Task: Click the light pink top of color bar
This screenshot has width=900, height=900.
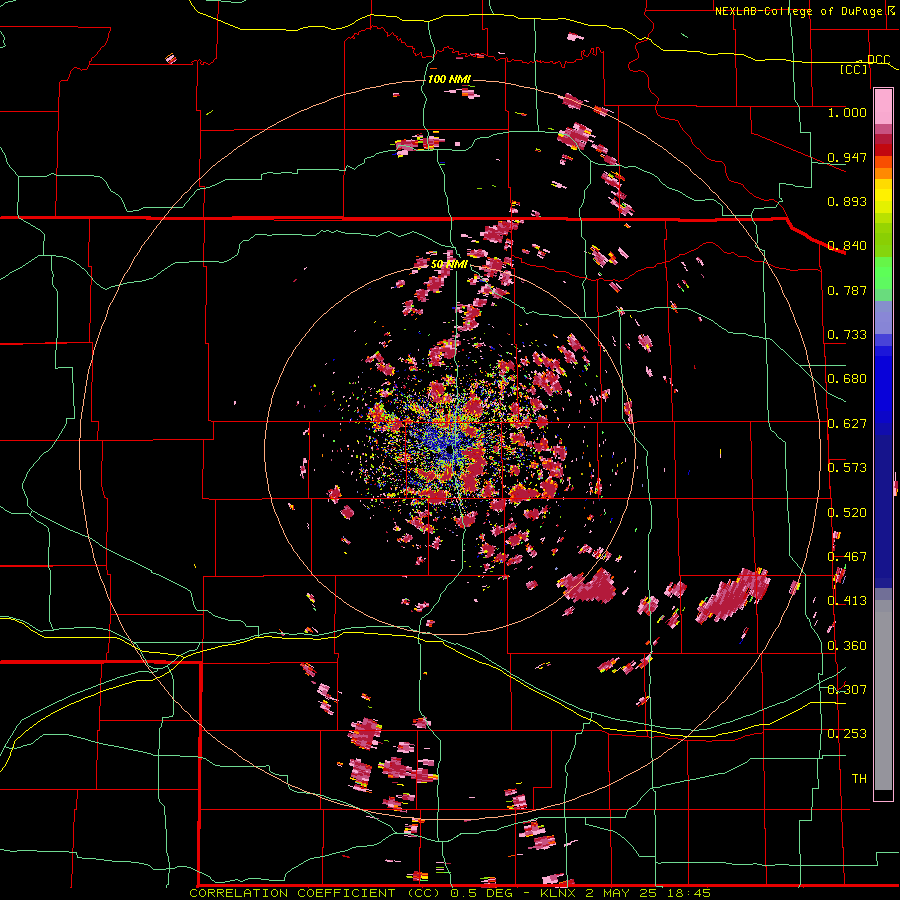Action: [x=883, y=106]
